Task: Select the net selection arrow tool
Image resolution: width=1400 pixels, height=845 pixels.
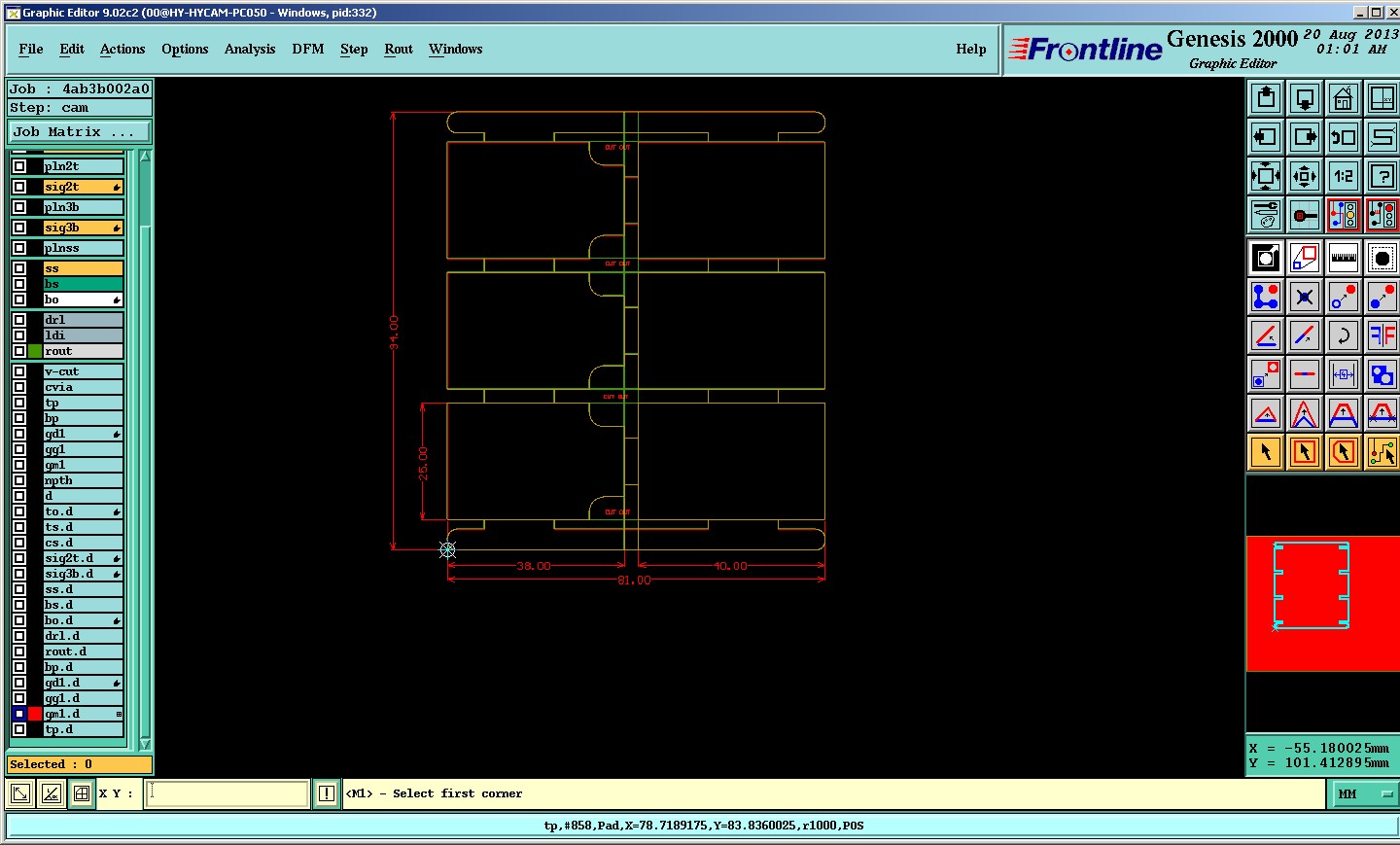Action: tap(1382, 452)
